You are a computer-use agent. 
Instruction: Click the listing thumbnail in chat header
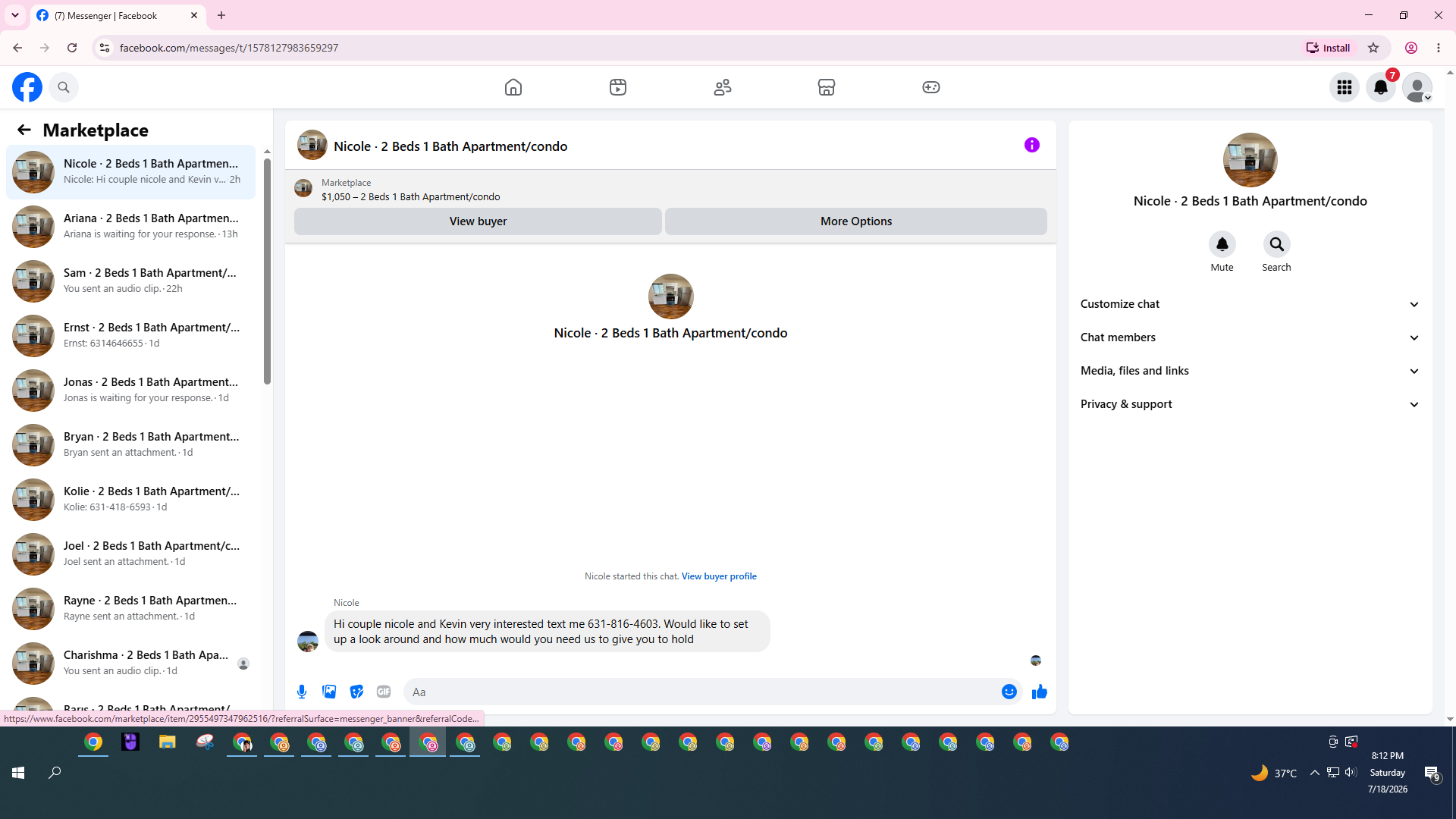pos(312,146)
